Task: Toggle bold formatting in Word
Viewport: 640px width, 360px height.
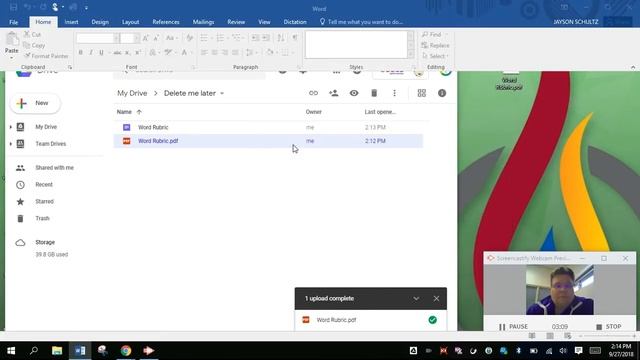Action: [80, 52]
